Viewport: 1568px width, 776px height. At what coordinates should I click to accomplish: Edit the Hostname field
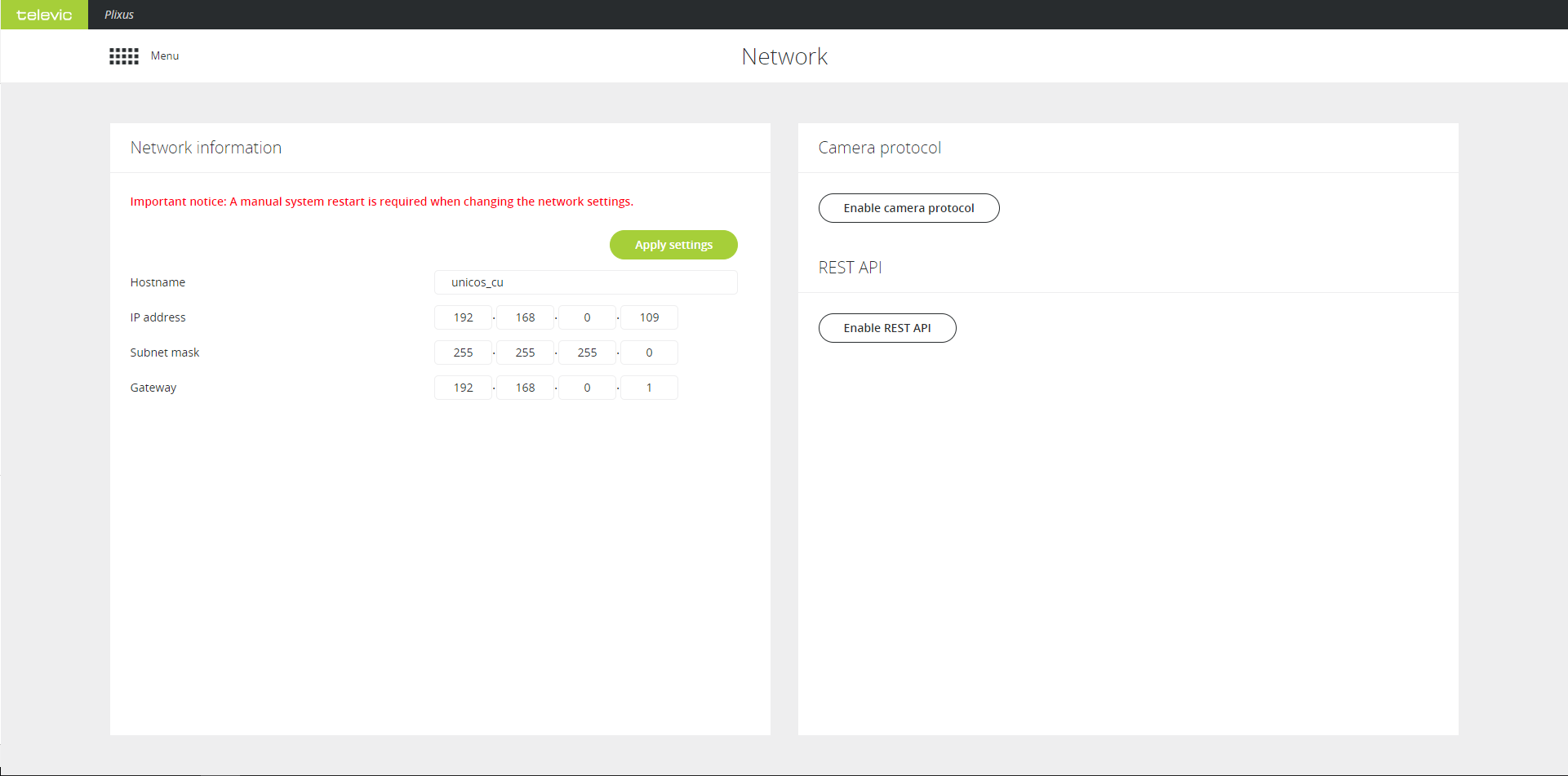click(585, 282)
